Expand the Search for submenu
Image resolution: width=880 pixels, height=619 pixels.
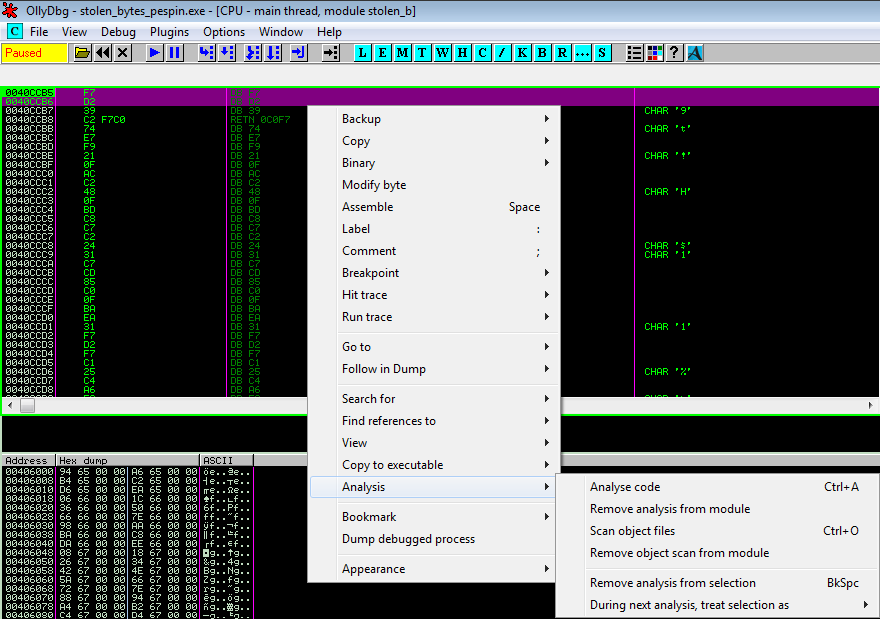pyautogui.click(x=435, y=399)
